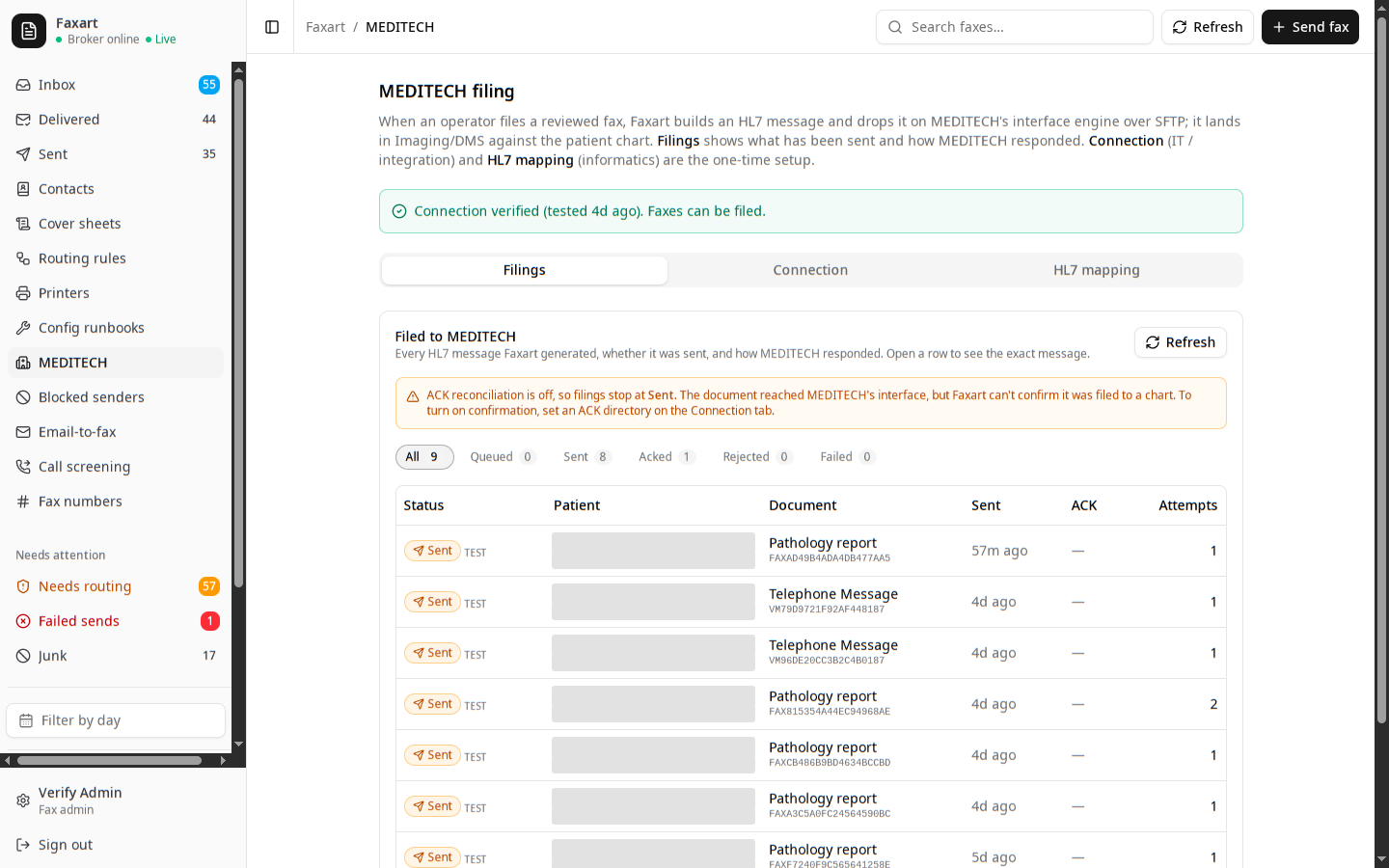The height and width of the screenshot is (868, 1389).
Task: Toggle the sidebar panel icon
Action: [x=272, y=27]
